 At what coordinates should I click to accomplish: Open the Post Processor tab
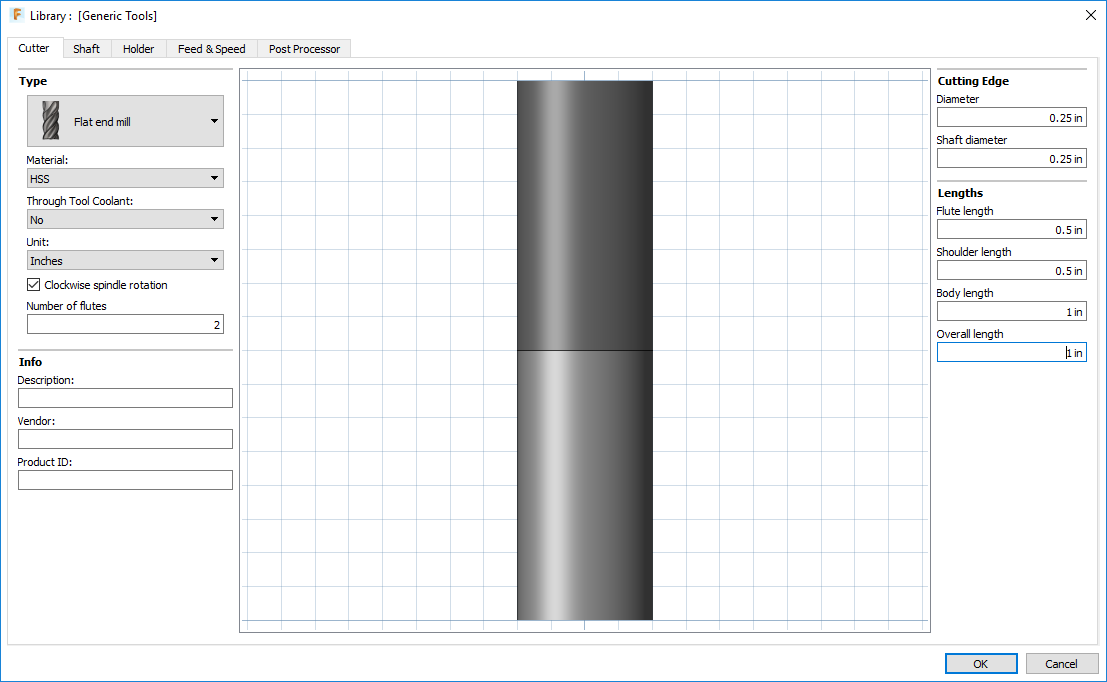pyautogui.click(x=304, y=49)
